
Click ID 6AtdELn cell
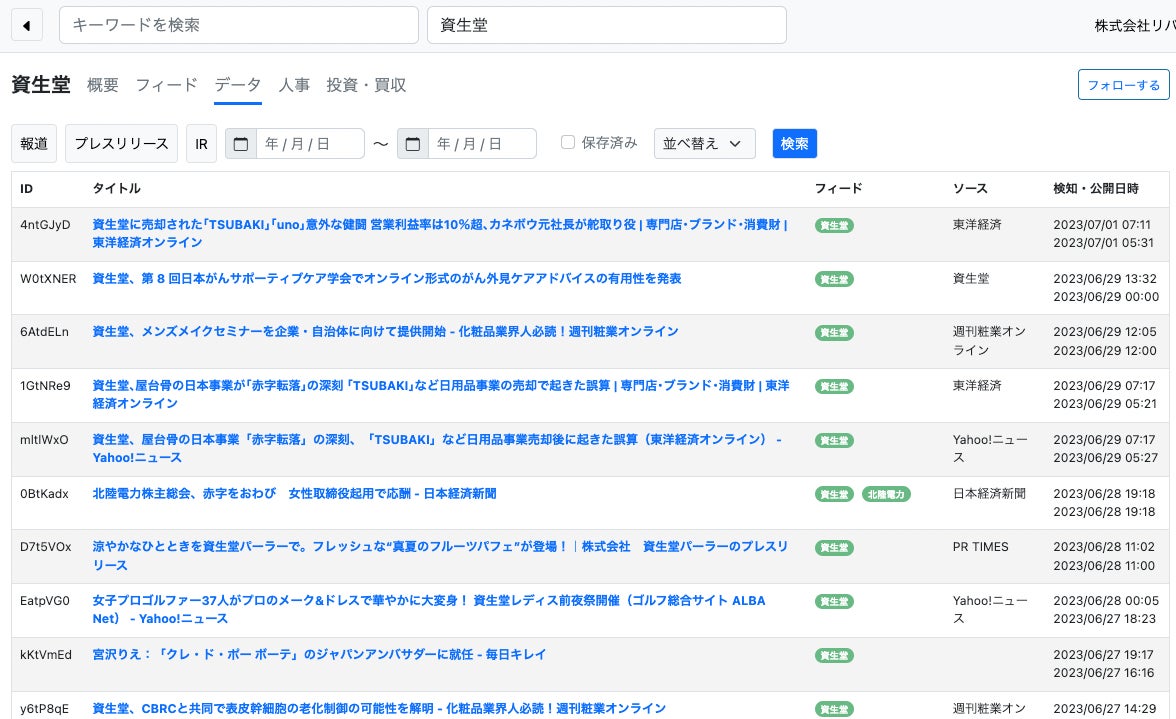tap(44, 332)
